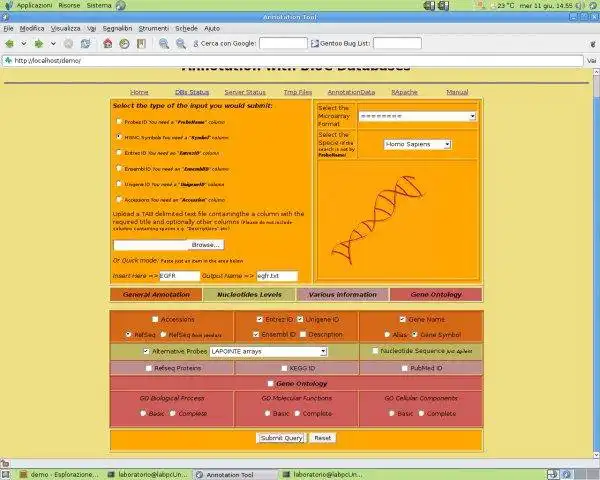Click the Reset button

pyautogui.click(x=323, y=438)
